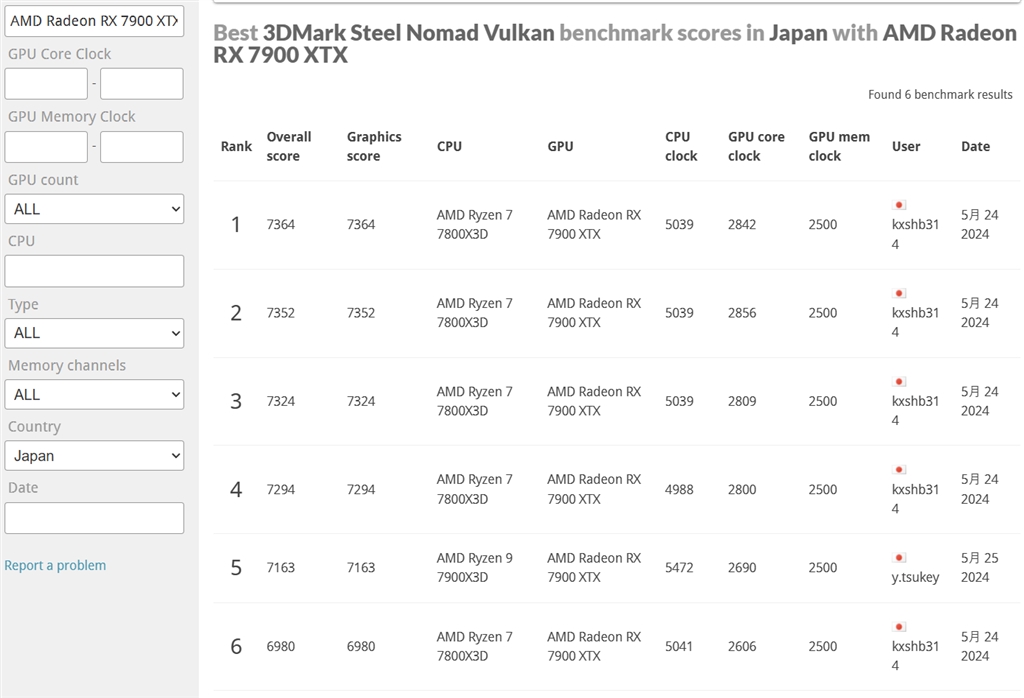The width and height of the screenshot is (1024, 698).
Task: Change the Country dropdown set to Japan
Action: coord(94,456)
